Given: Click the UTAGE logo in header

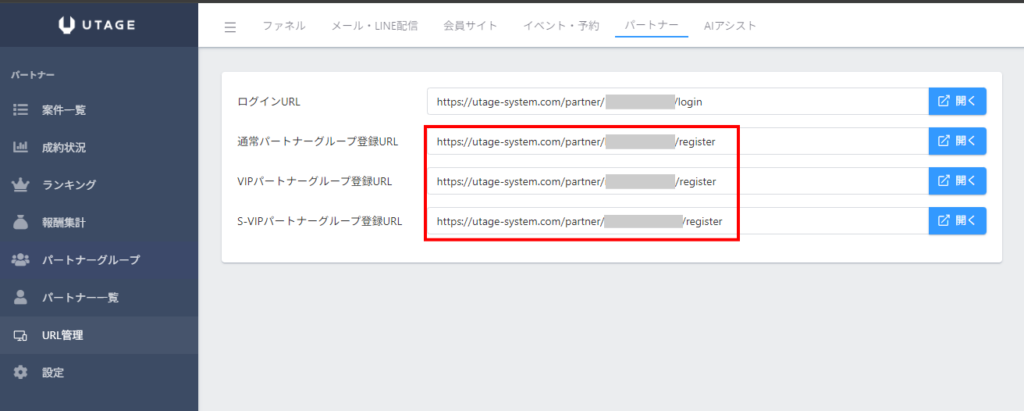Looking at the screenshot, I should (x=98, y=25).
